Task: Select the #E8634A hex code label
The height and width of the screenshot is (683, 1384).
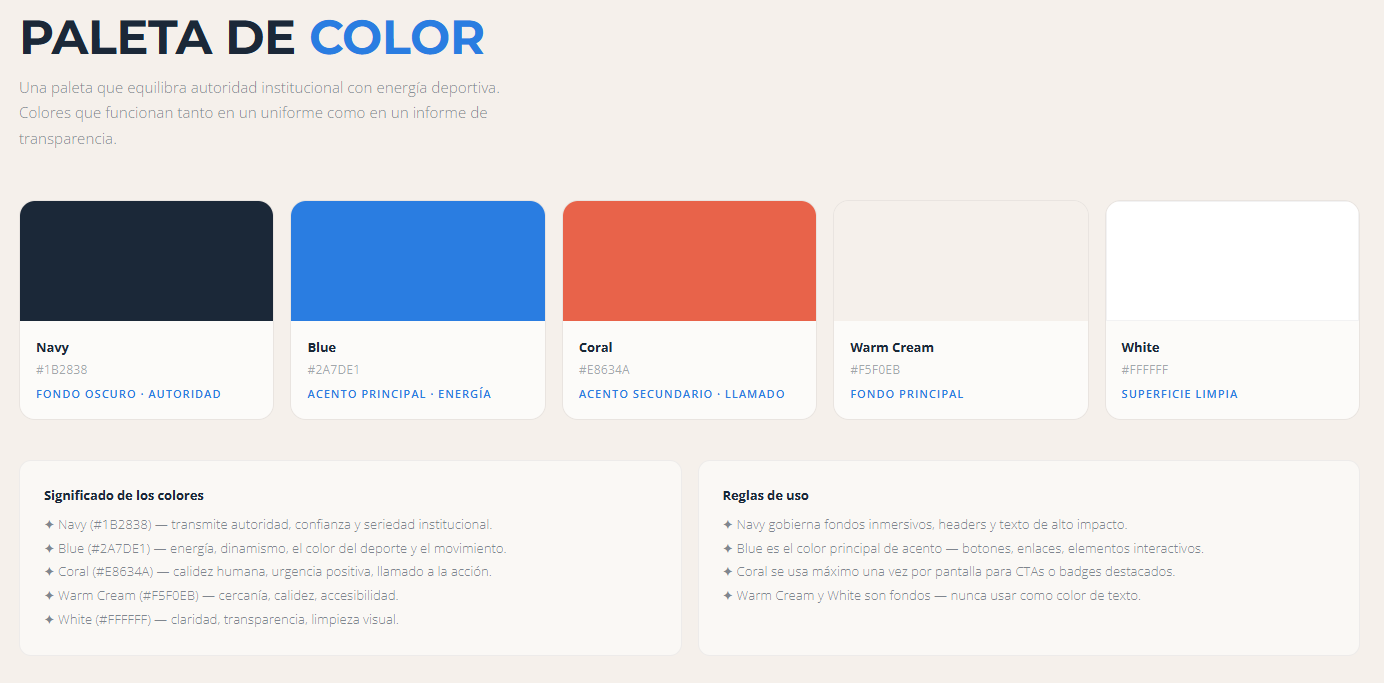Action: coord(605,370)
